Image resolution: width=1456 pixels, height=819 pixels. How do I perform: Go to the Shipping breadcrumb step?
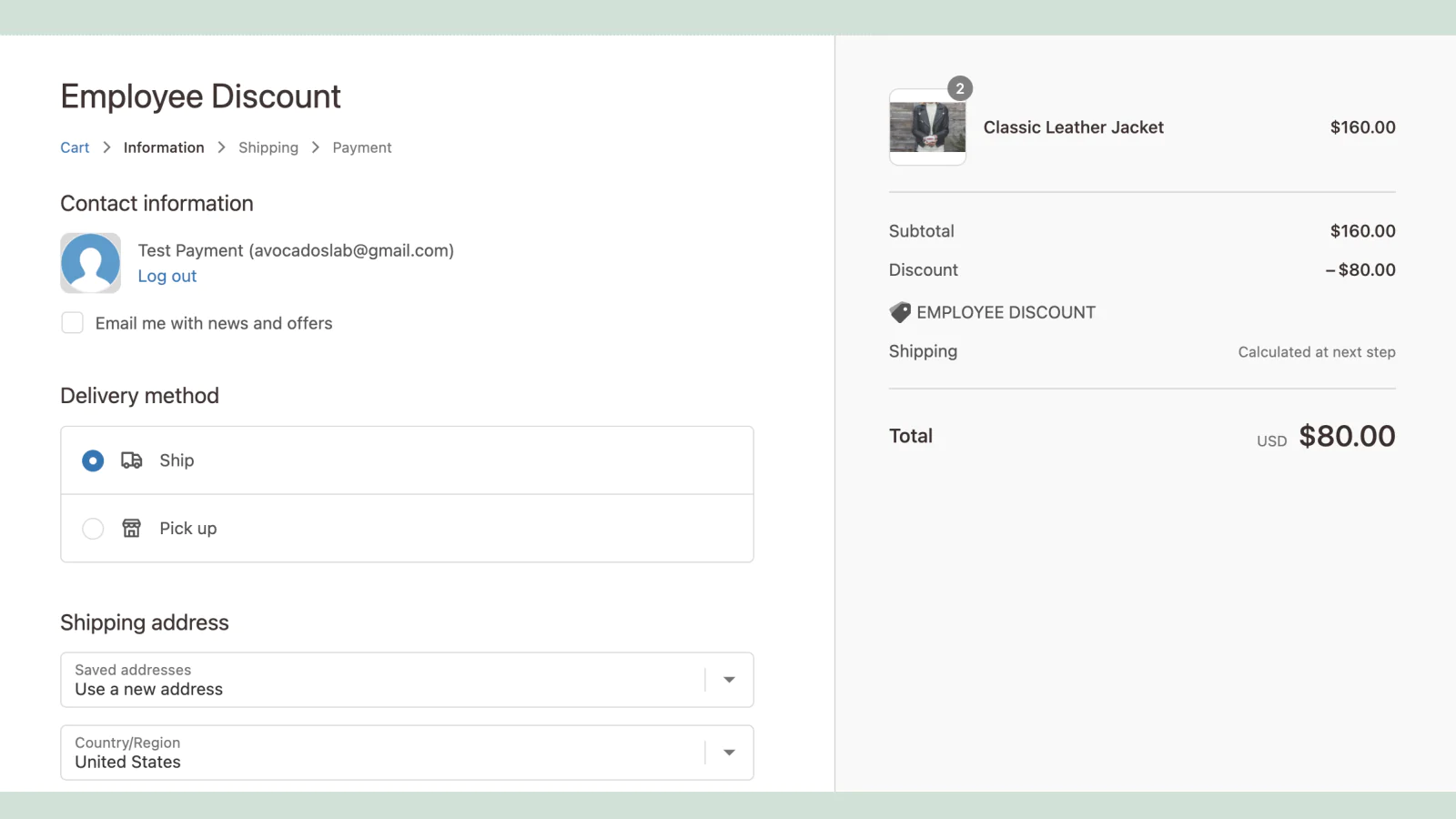(268, 147)
